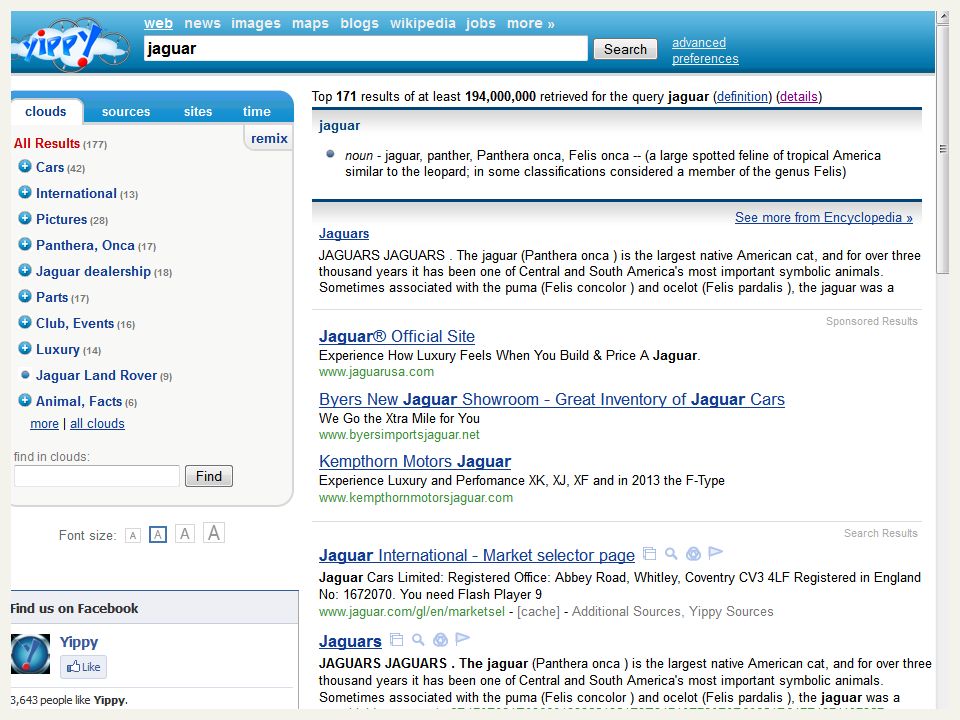
Task: Click preview magnifier icon beside Jaguar International result
Action: pos(671,554)
